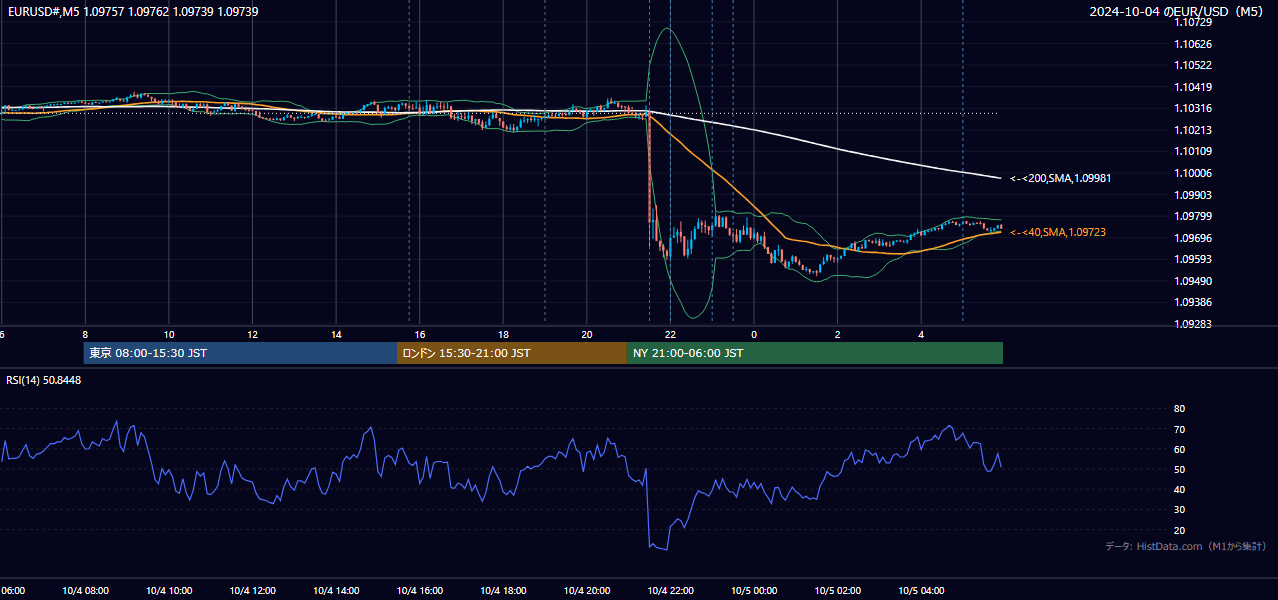This screenshot has width=1278, height=600.
Task: Select the ロンドン 15:30-21:00 JST session bar
Action: coord(512,353)
